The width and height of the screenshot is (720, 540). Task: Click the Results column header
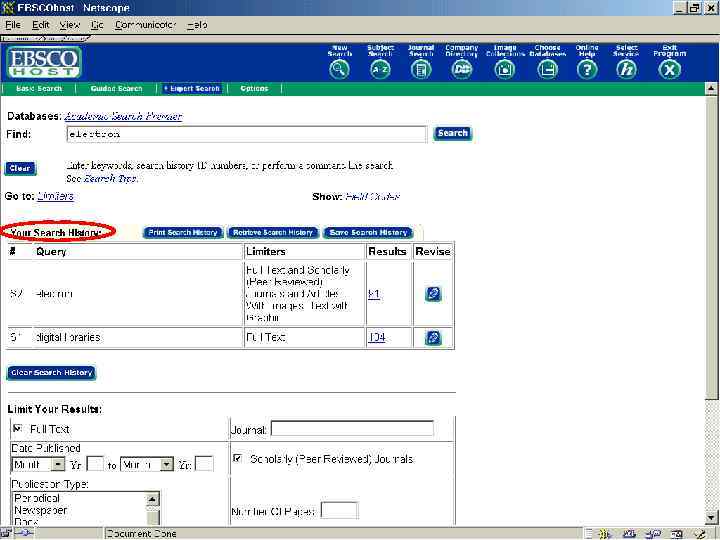(387, 252)
